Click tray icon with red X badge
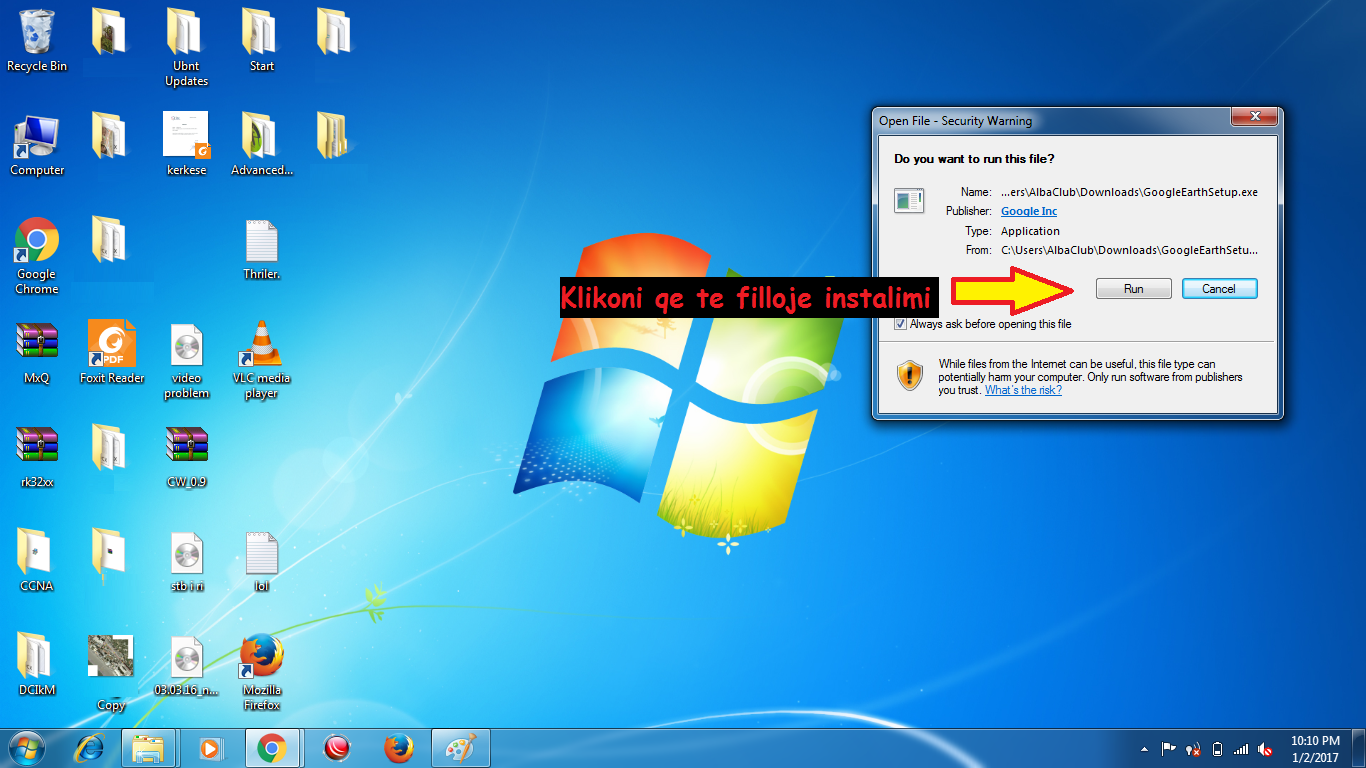1366x768 pixels. [x=1193, y=749]
